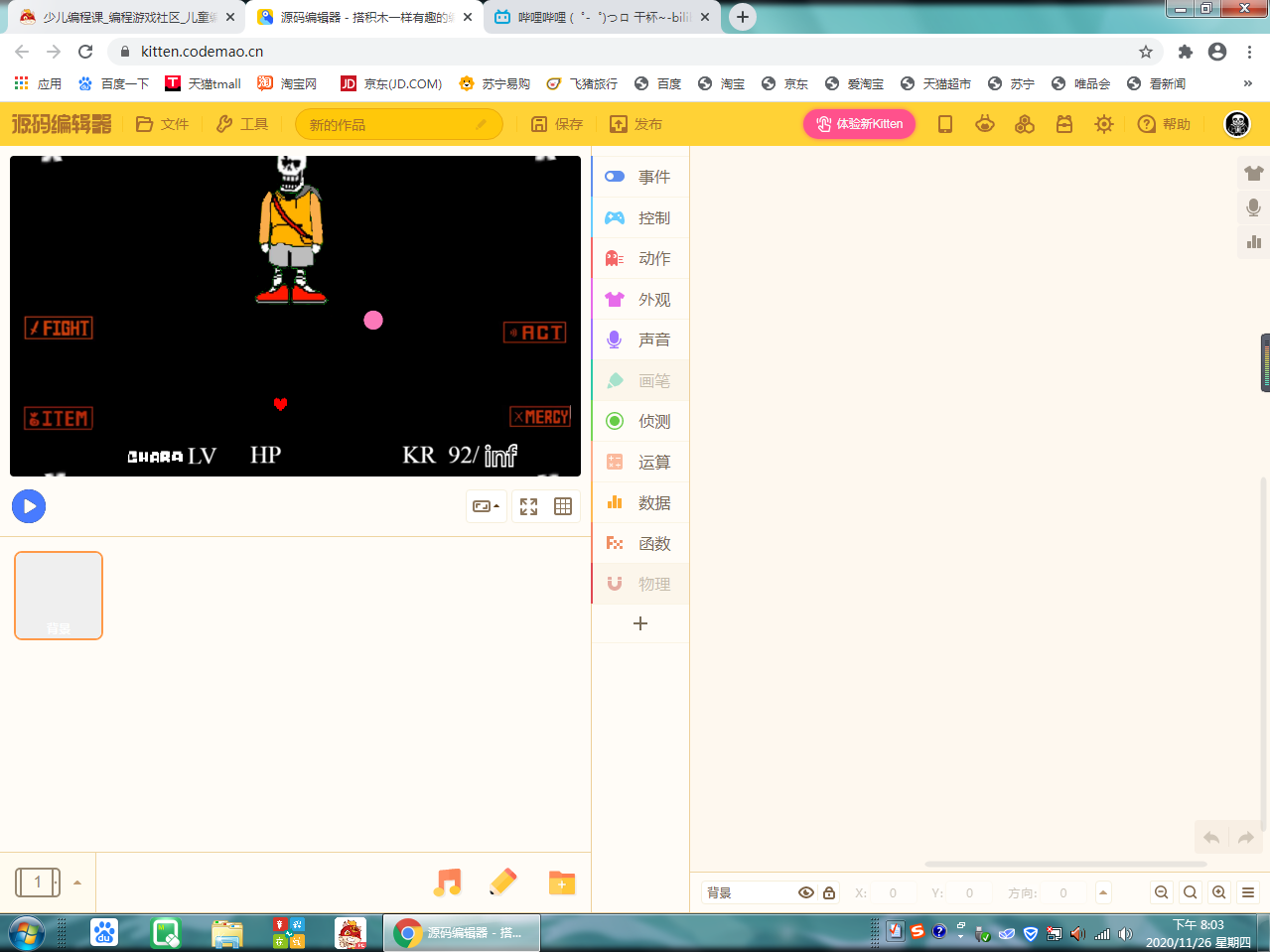
Task: Open the mobile device preview icon
Action: pos(945,124)
